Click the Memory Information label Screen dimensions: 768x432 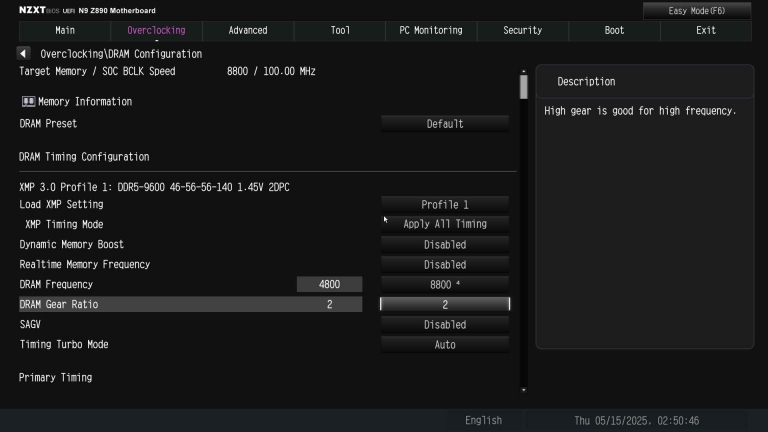85,101
